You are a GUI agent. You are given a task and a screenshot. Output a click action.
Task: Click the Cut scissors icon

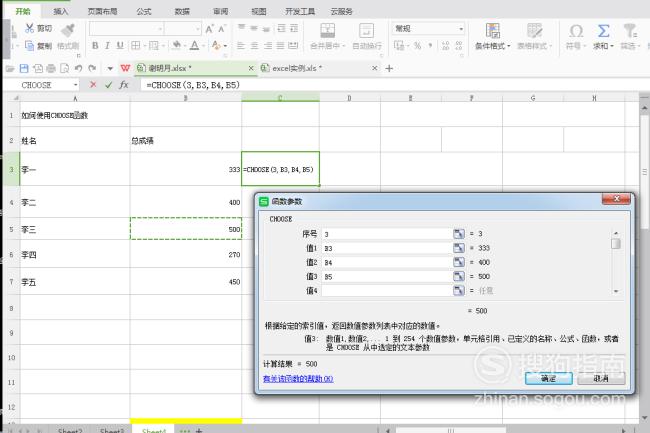click(29, 28)
